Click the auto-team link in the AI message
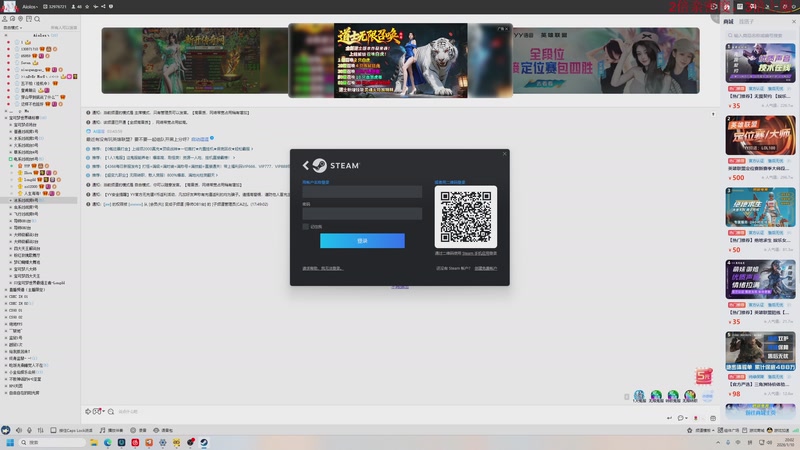The height and width of the screenshot is (450, 800). (x=200, y=139)
